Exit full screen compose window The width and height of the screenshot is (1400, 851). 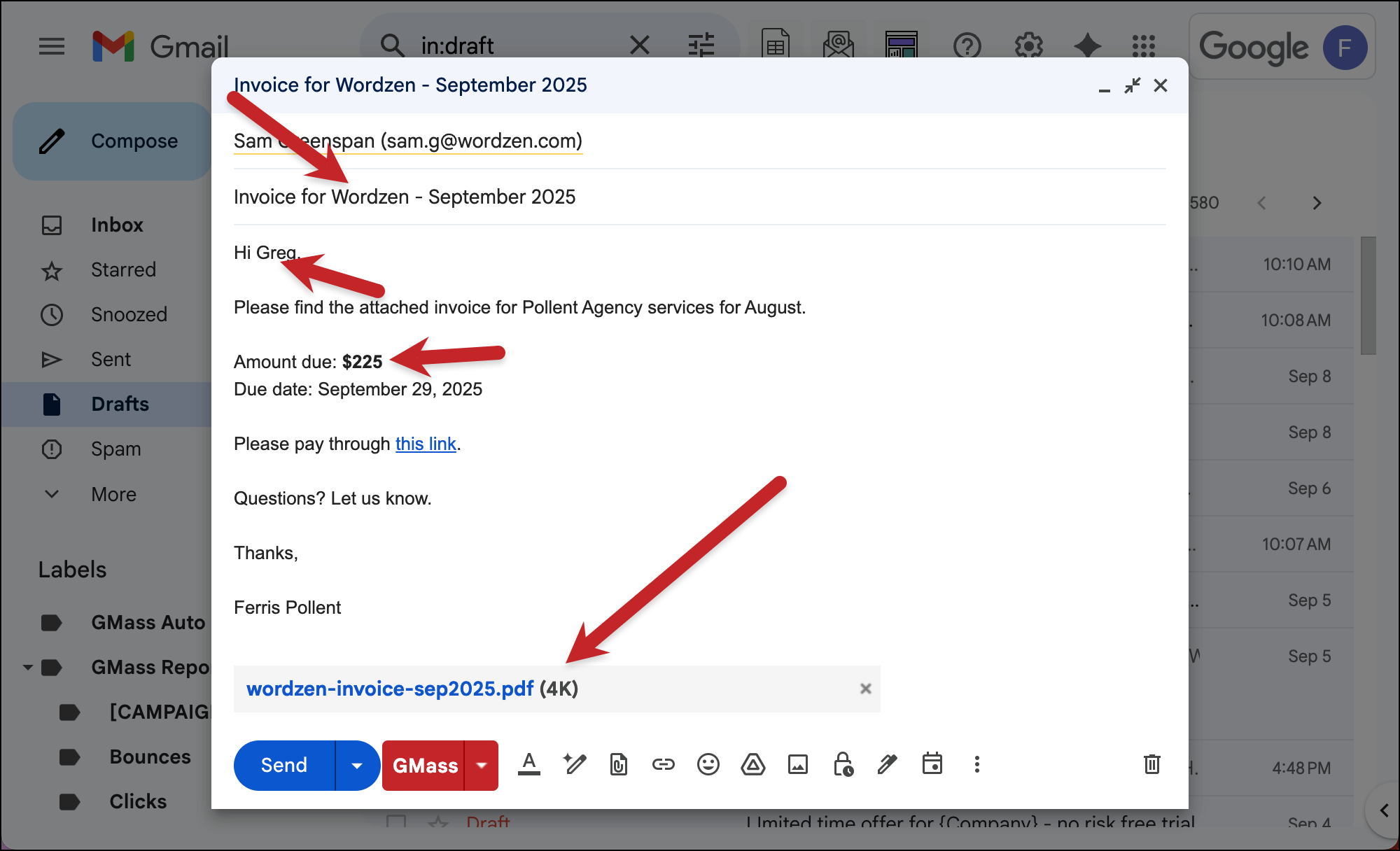(x=1132, y=85)
